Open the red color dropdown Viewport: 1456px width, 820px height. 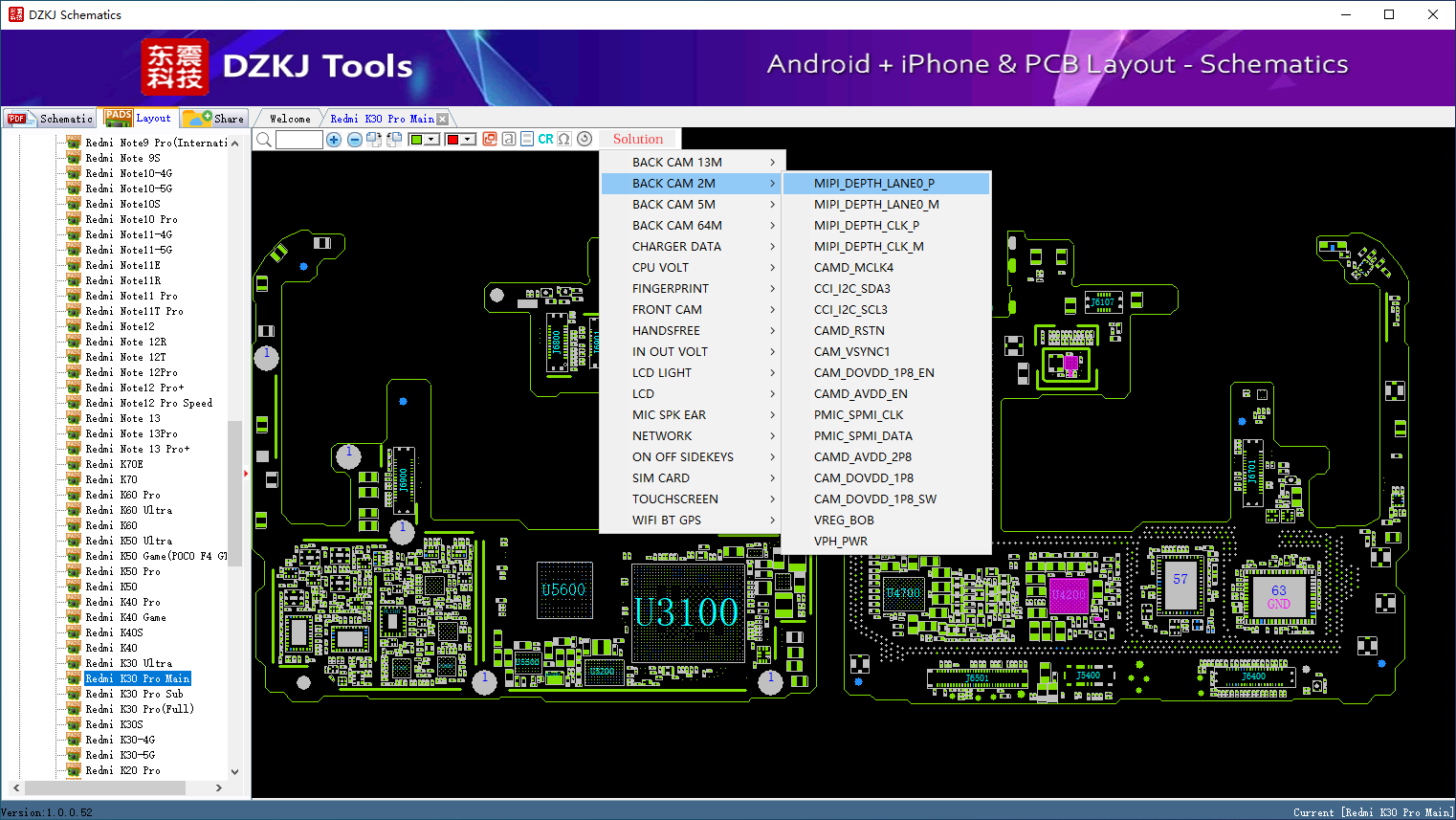coord(468,140)
